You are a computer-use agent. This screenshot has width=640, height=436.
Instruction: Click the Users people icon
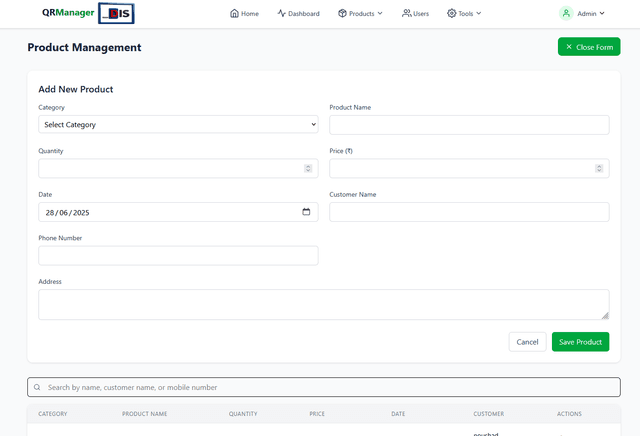point(406,14)
